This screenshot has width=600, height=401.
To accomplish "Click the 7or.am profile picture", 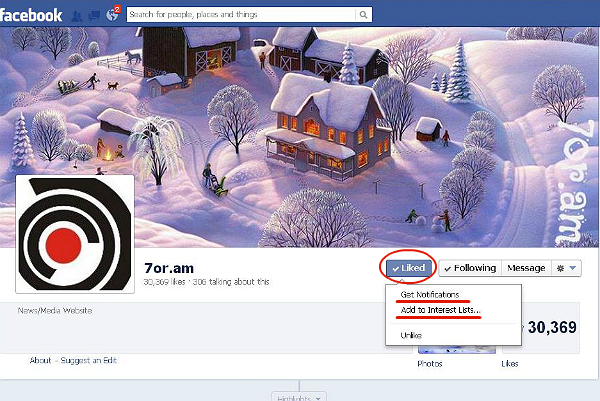I will [x=75, y=234].
